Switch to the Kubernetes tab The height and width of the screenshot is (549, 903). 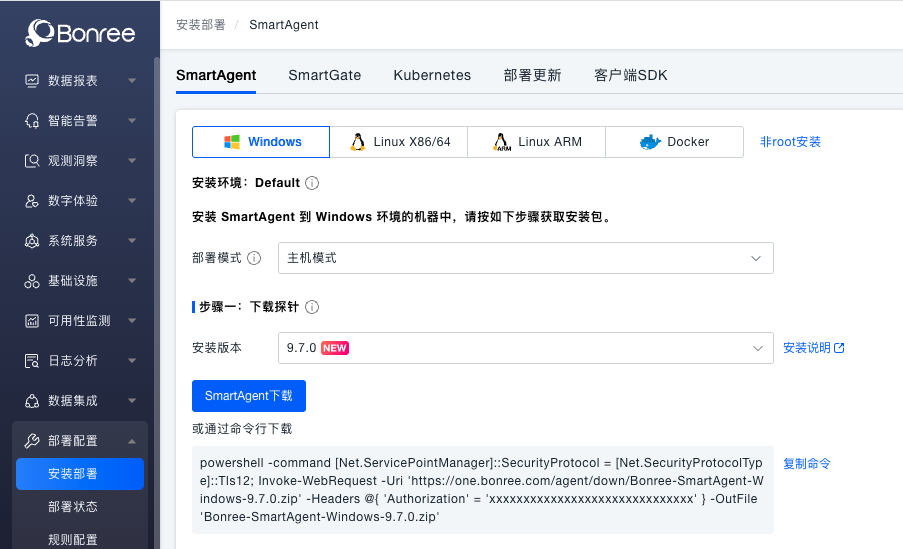click(432, 75)
